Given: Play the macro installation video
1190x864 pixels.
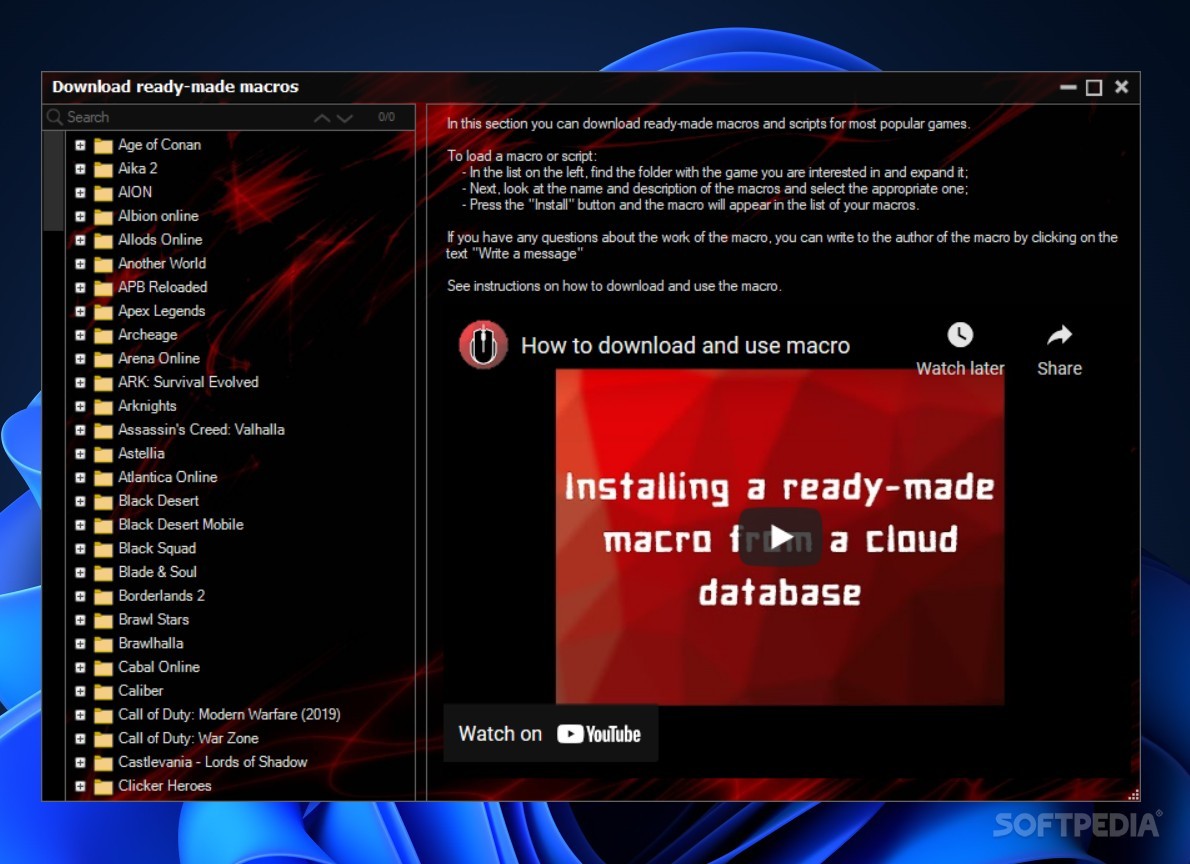Looking at the screenshot, I should (780, 538).
